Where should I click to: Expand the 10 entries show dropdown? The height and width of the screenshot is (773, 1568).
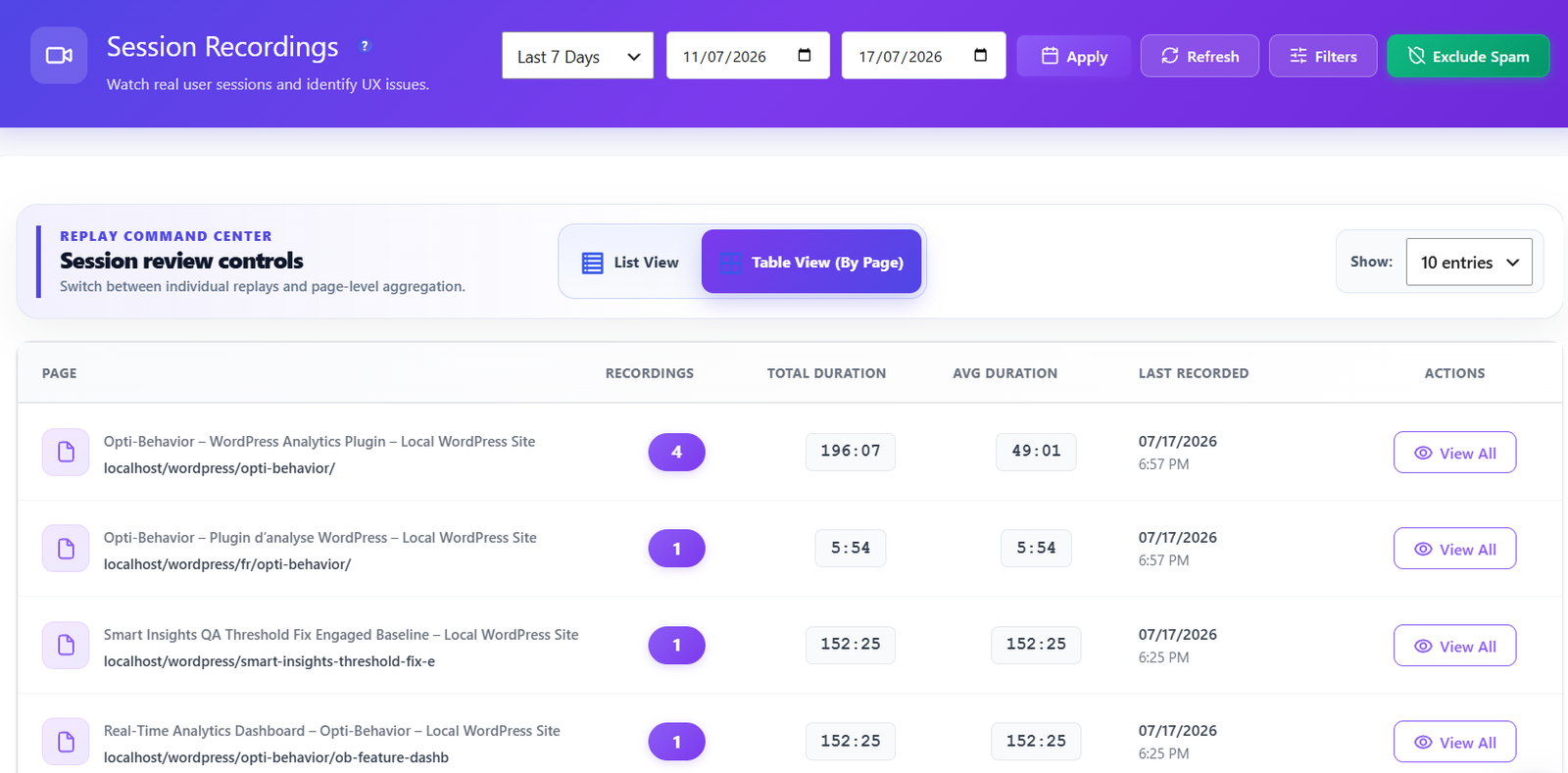[x=1469, y=262]
